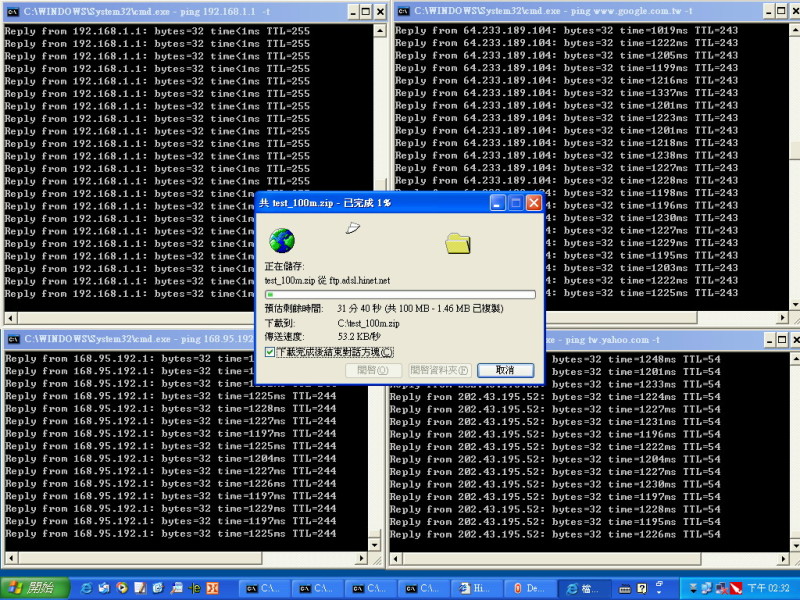800x600 pixels.
Task: Uncheck close dialog when download completes
Action: point(270,352)
